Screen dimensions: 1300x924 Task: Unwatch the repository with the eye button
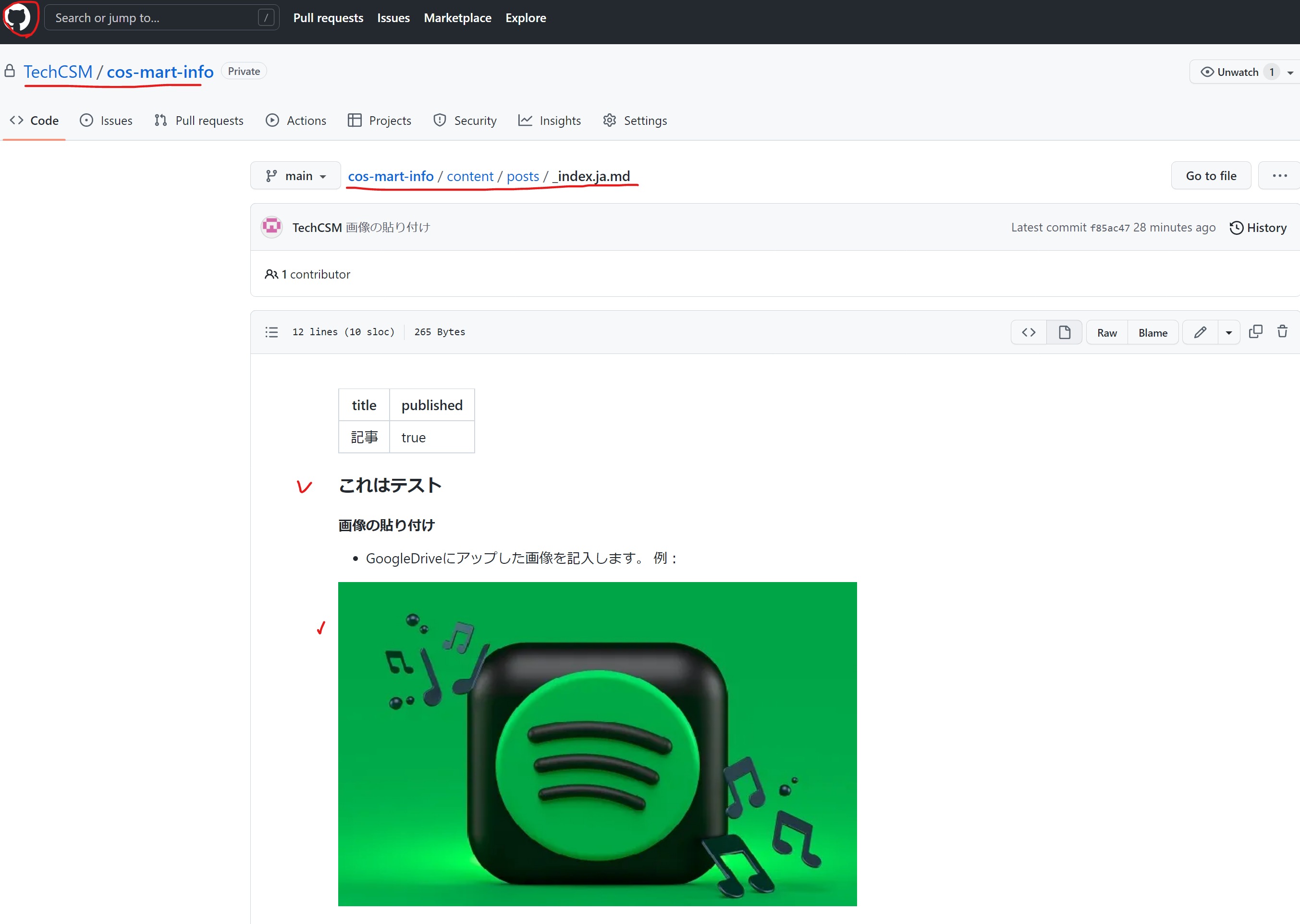[x=1229, y=72]
